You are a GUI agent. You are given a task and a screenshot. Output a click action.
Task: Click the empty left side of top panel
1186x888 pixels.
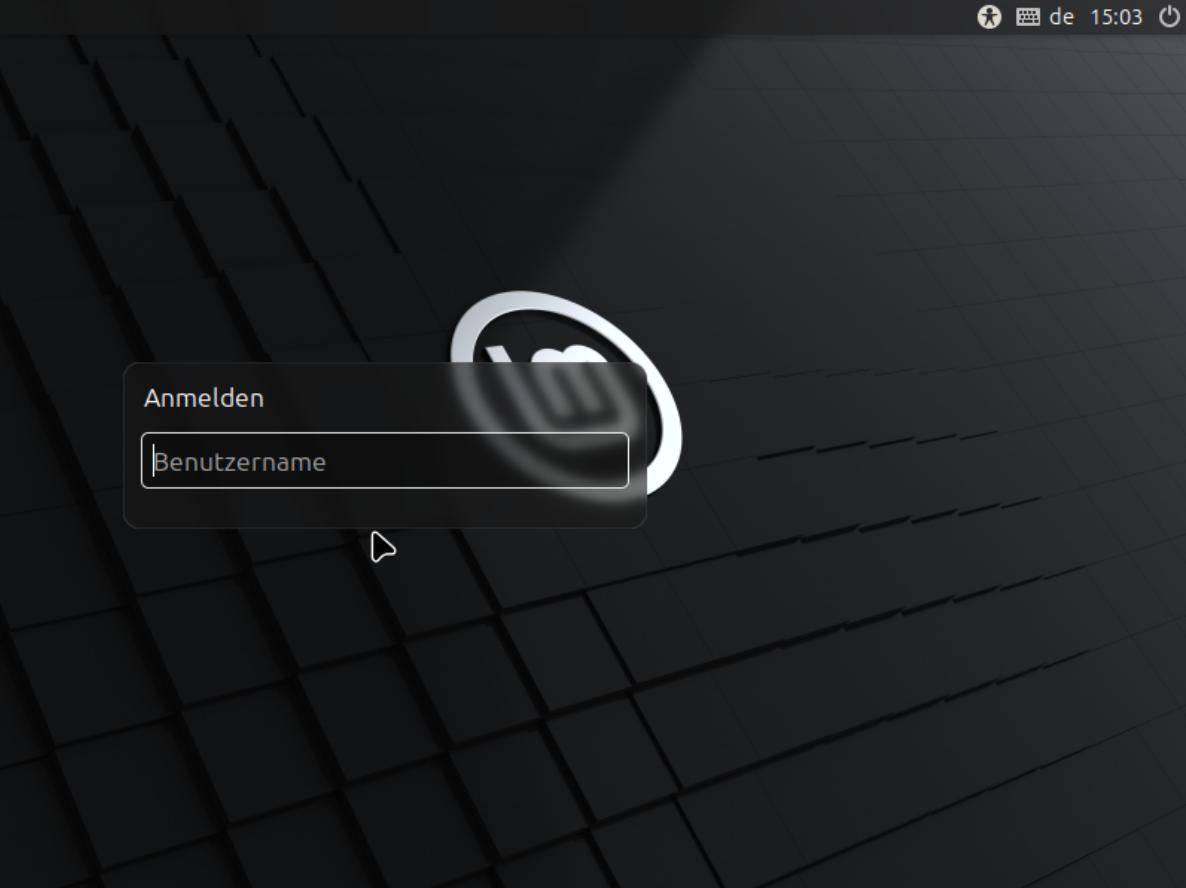tap(300, 17)
